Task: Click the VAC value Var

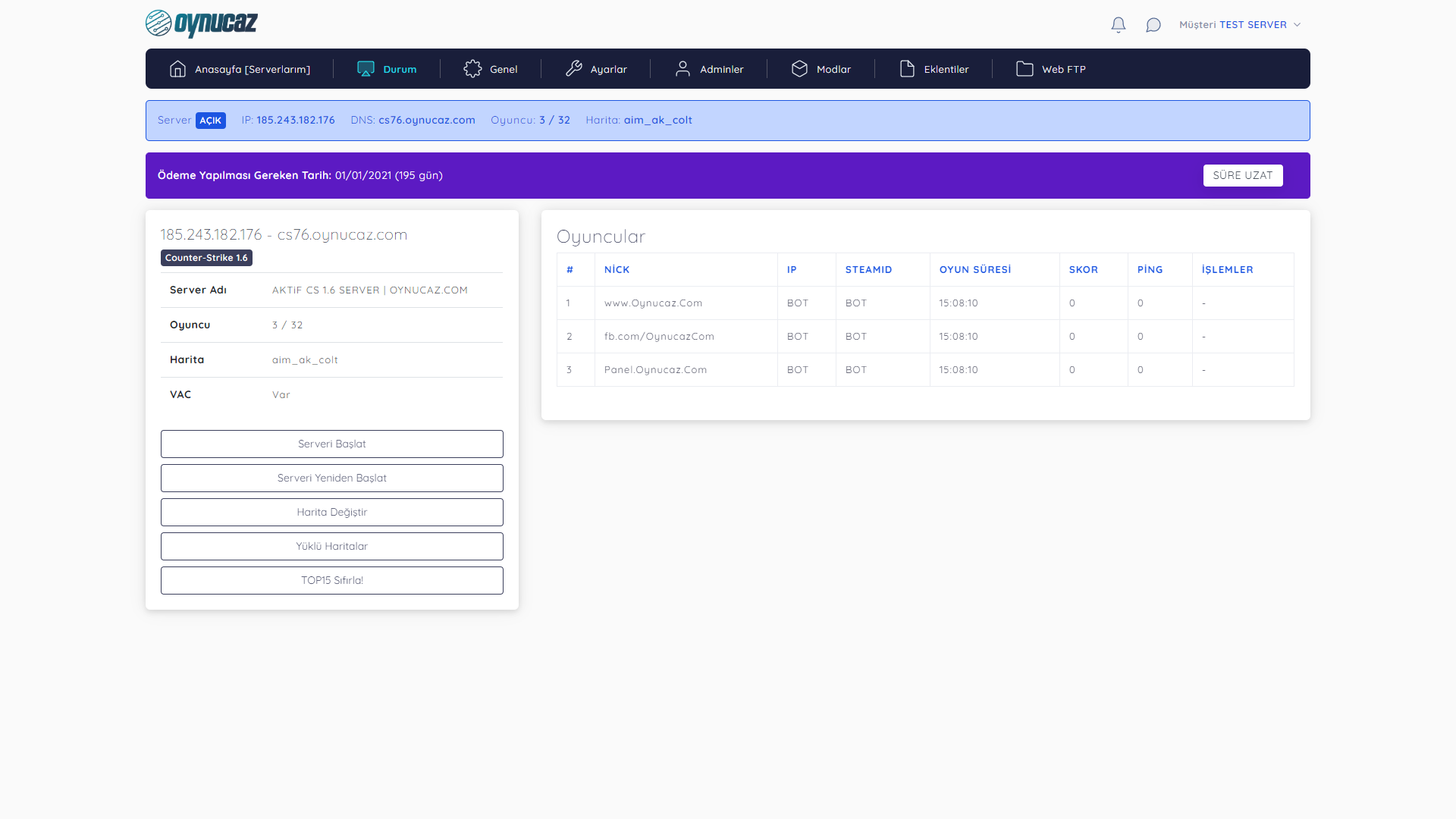Action: pyautogui.click(x=281, y=394)
